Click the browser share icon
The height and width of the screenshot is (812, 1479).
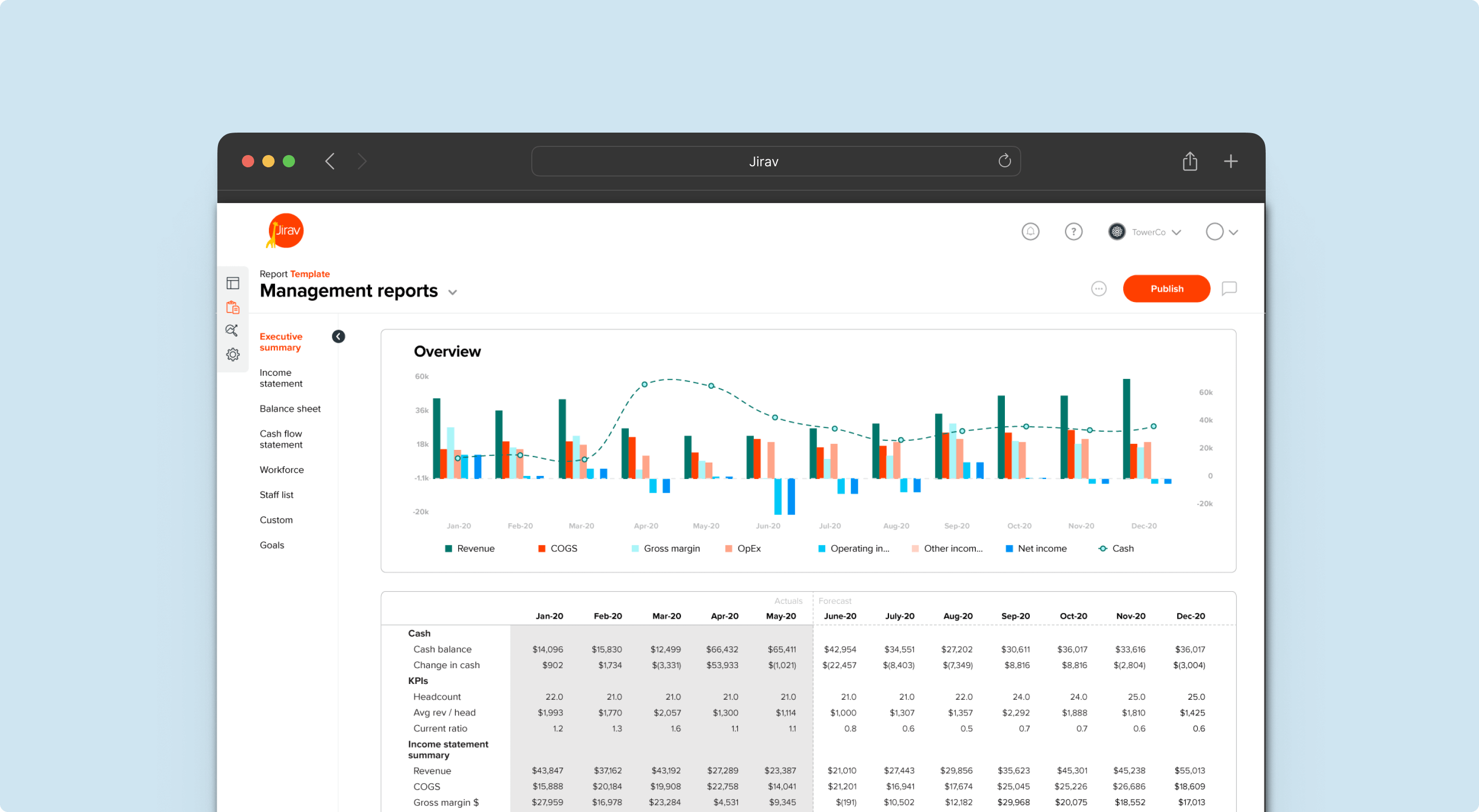[1190, 161]
